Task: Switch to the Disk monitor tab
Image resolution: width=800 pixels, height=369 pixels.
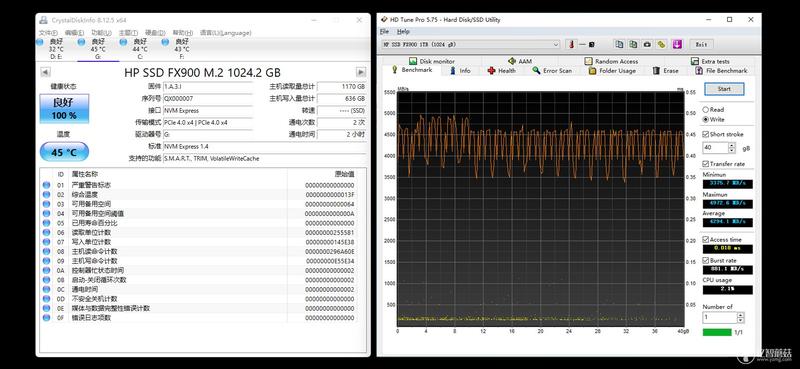Action: coord(432,61)
